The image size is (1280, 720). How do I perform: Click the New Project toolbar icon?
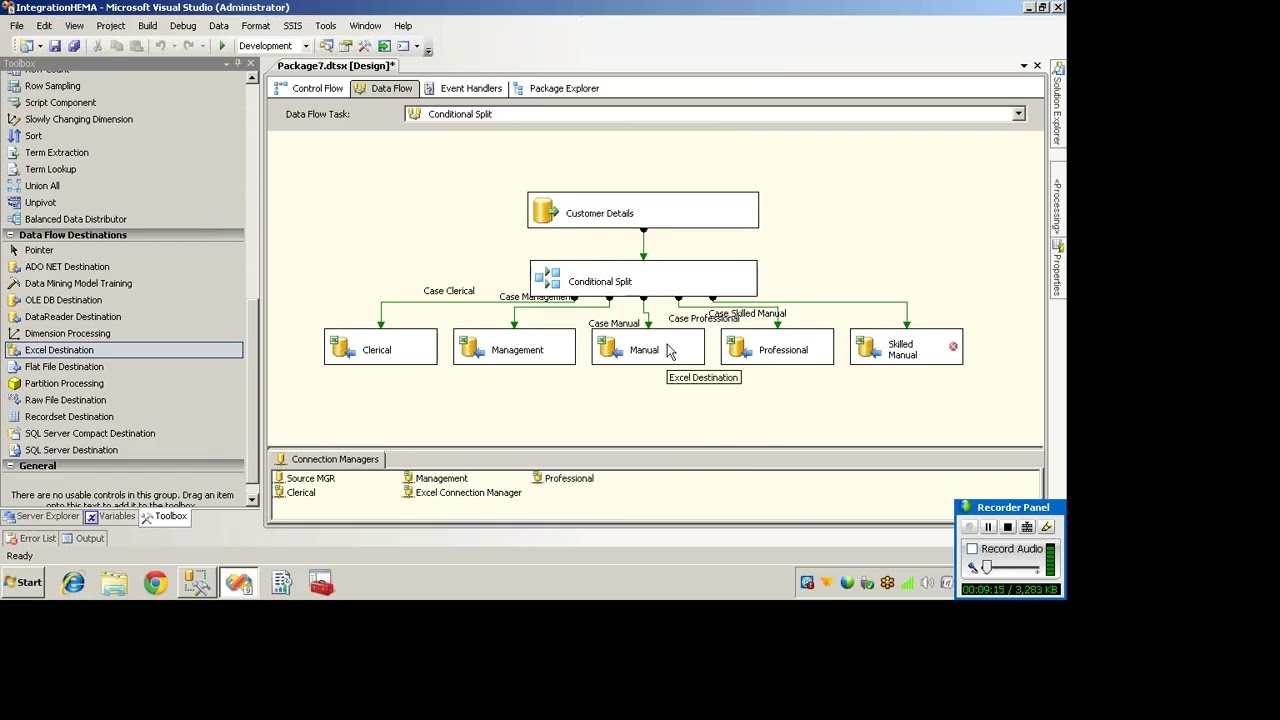coord(25,46)
